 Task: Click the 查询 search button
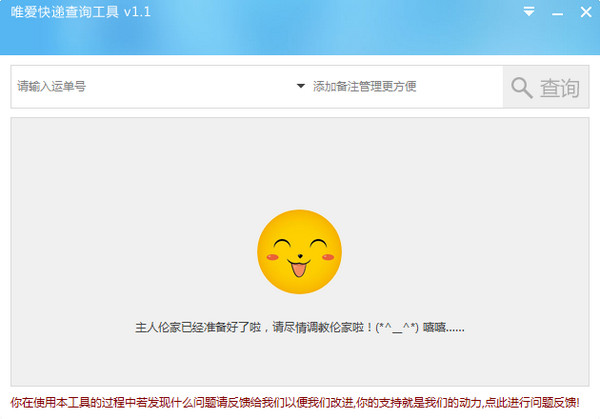pyautogui.click(x=546, y=87)
